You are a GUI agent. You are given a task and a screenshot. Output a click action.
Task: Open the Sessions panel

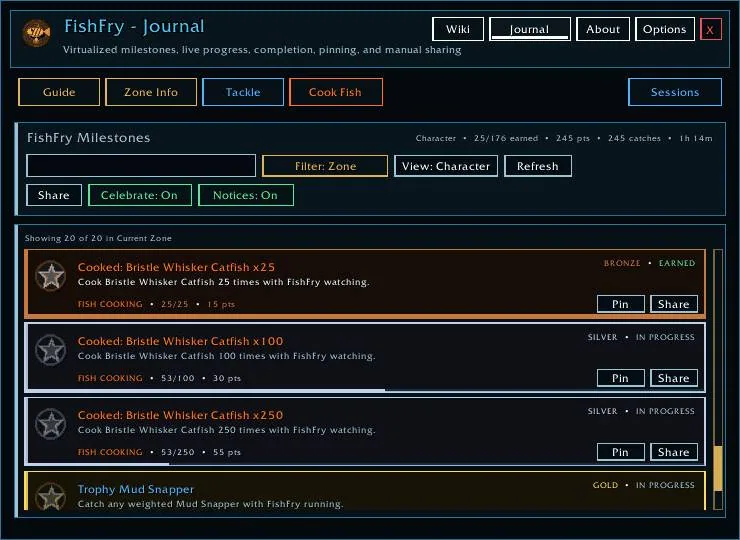(x=675, y=92)
